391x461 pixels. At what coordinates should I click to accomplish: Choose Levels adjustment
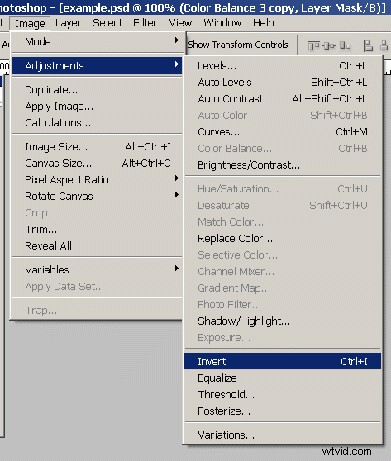(282, 66)
